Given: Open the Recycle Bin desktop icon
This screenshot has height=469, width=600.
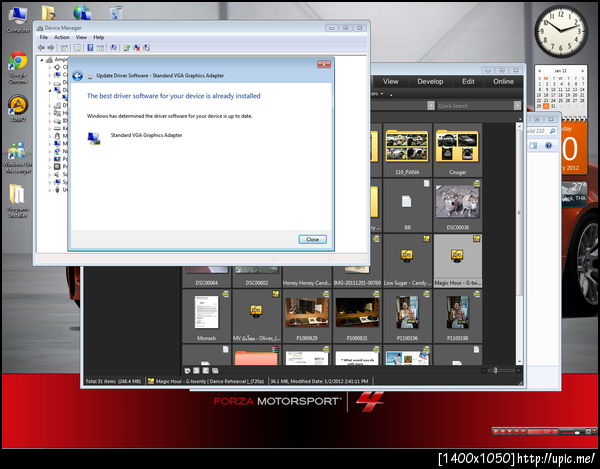Looking at the screenshot, I should click(116, 12).
